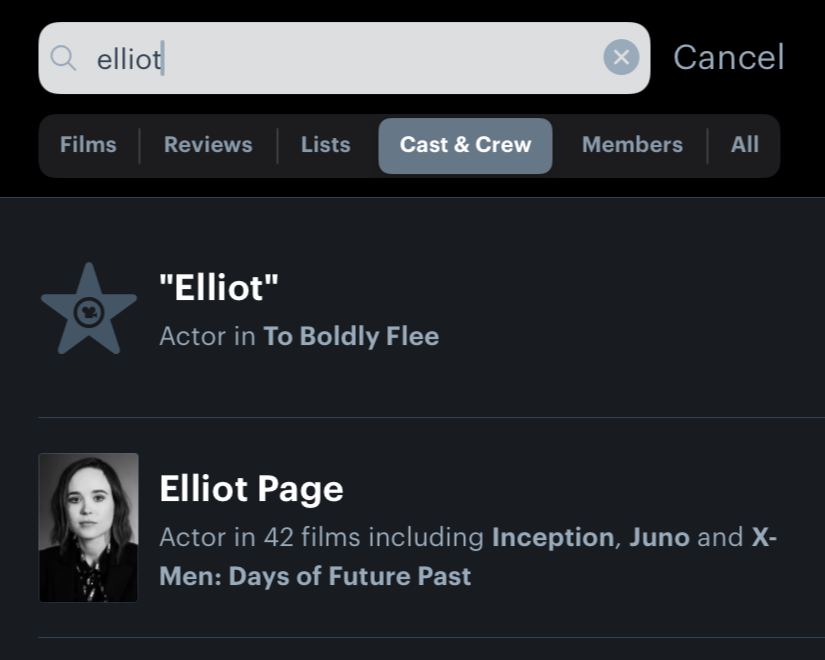Click the magnifying glass search icon

[63, 58]
